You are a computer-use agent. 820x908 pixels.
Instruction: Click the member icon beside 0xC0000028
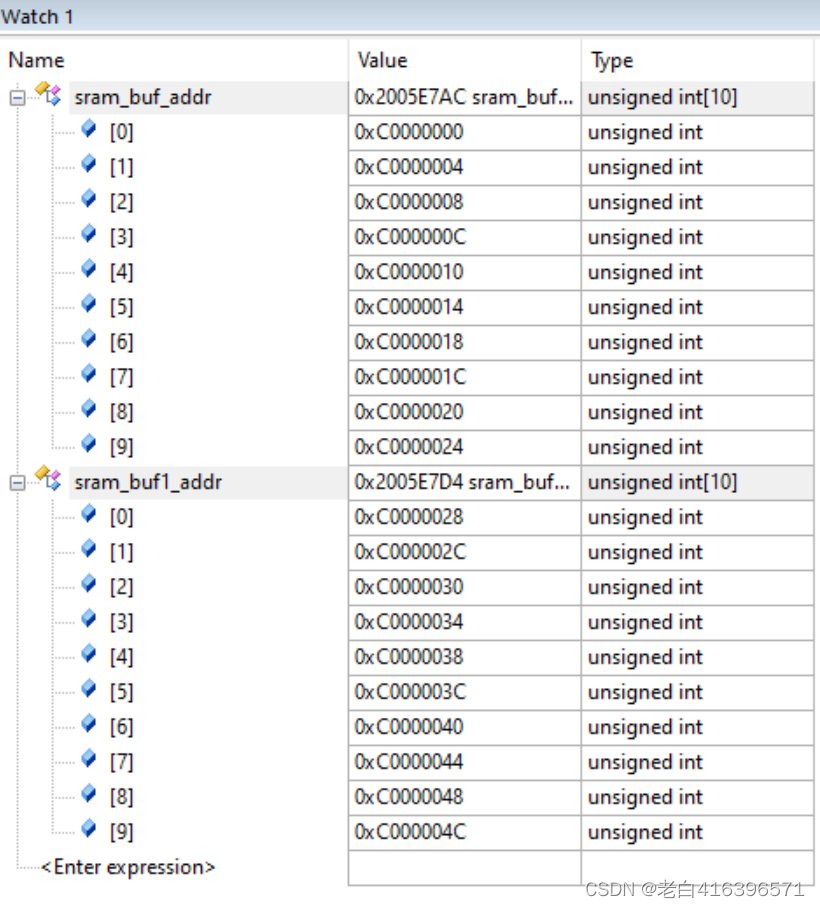[x=89, y=514]
